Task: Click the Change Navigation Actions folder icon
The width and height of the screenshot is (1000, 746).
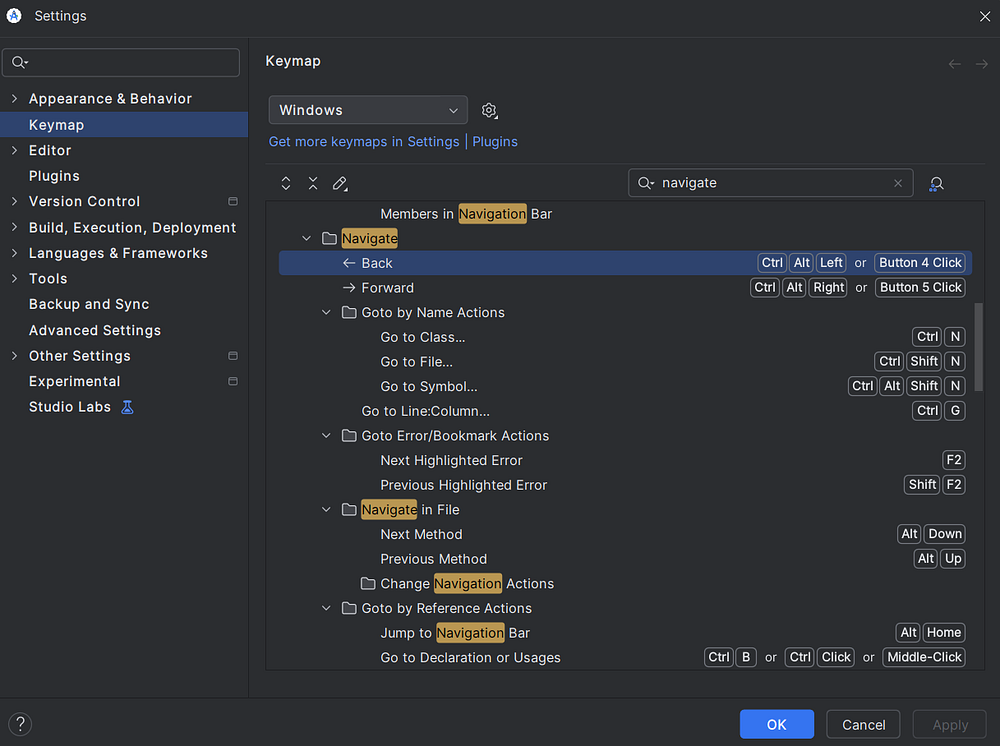Action: point(368,583)
